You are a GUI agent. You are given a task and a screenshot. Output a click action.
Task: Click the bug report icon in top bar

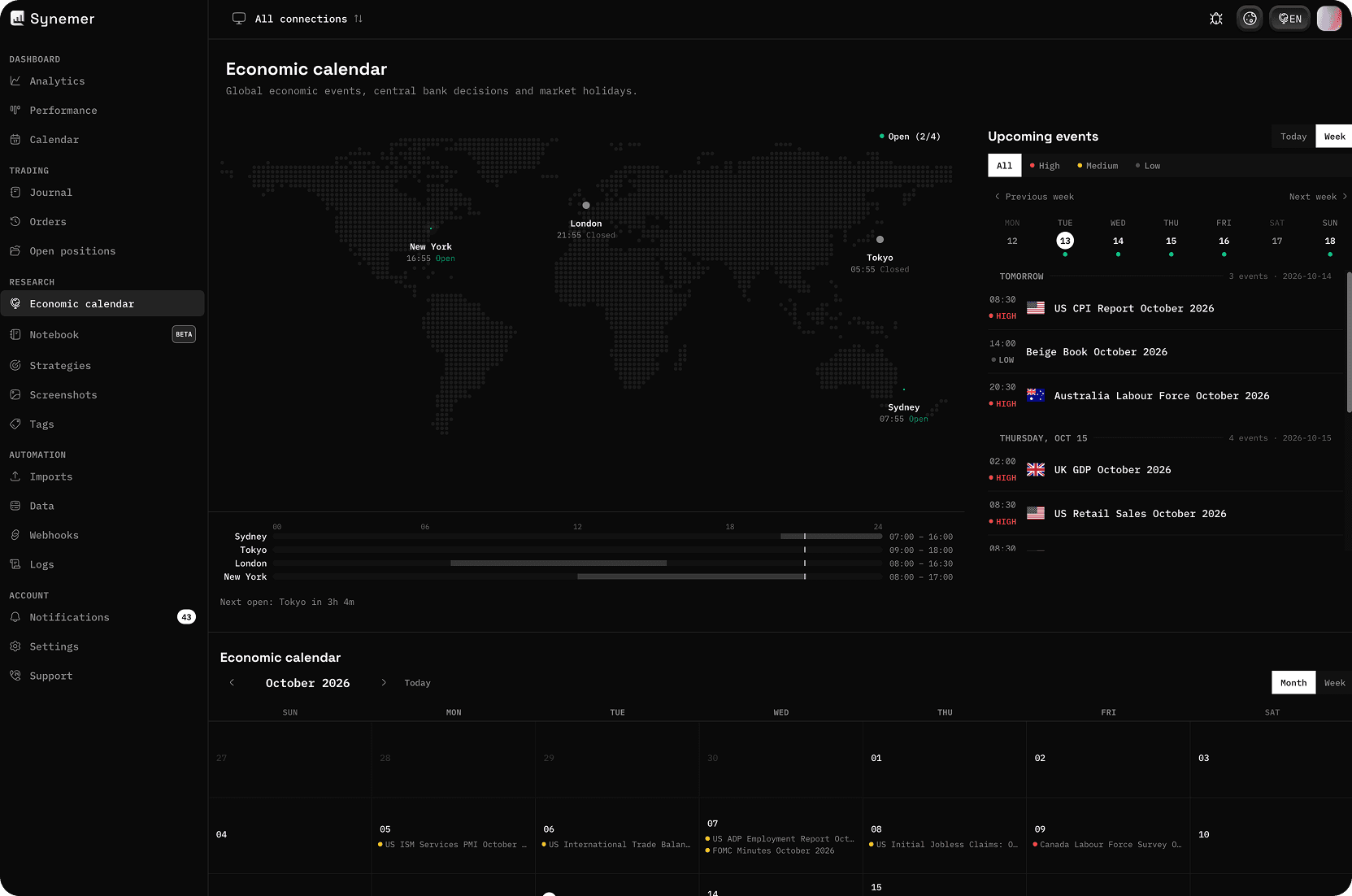pos(1216,19)
